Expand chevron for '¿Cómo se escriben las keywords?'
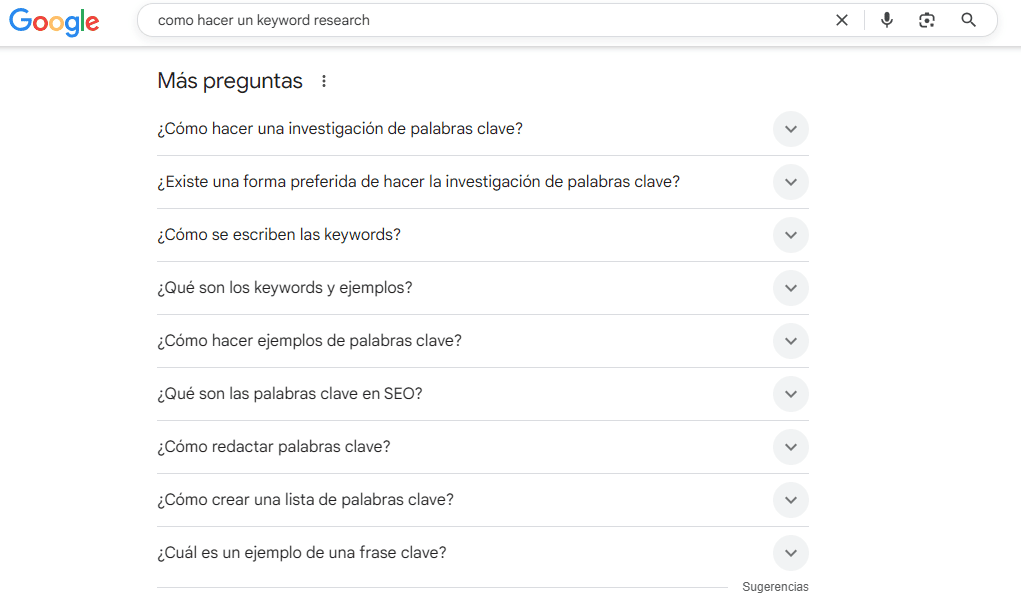 (791, 235)
